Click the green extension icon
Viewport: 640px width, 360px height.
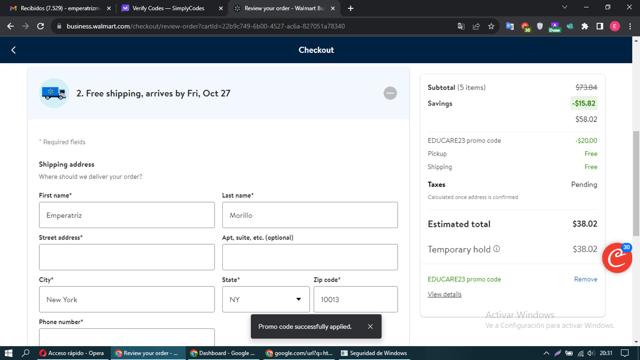coord(570,26)
